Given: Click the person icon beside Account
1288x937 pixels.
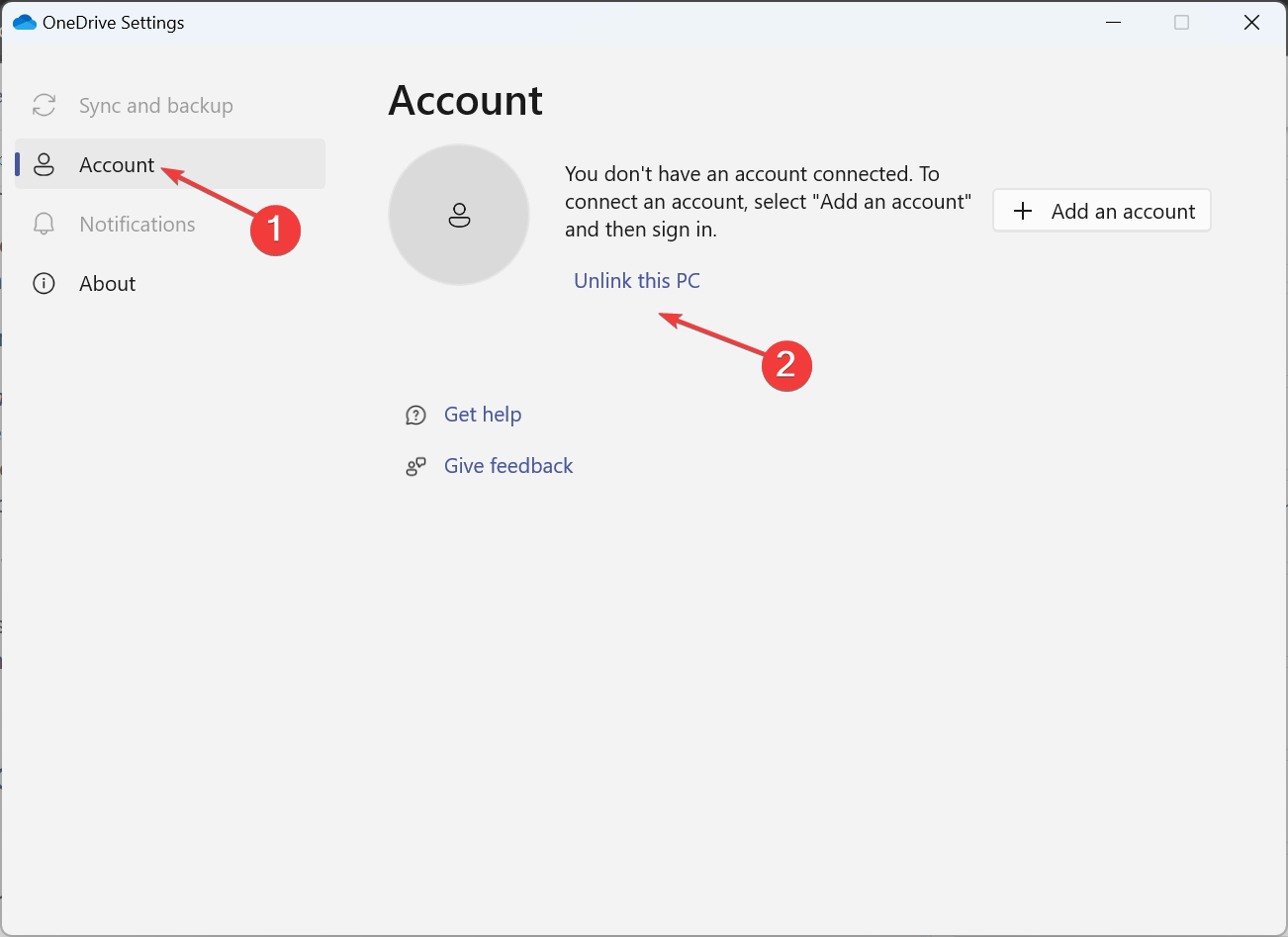Looking at the screenshot, I should pos(44,164).
